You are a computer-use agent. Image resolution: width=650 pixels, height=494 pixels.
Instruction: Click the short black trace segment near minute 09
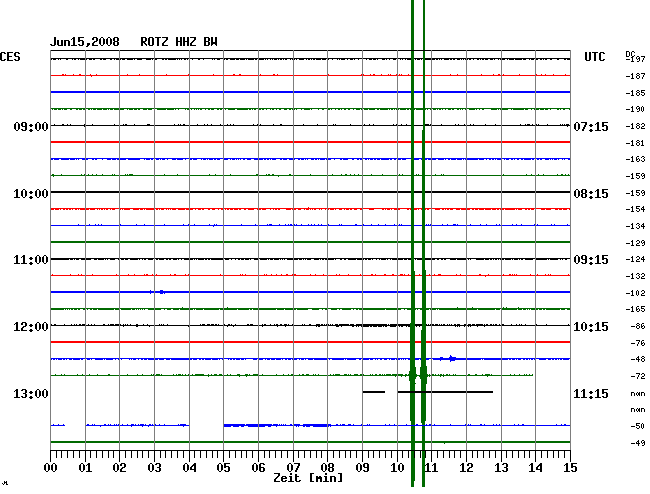pyautogui.click(x=374, y=392)
